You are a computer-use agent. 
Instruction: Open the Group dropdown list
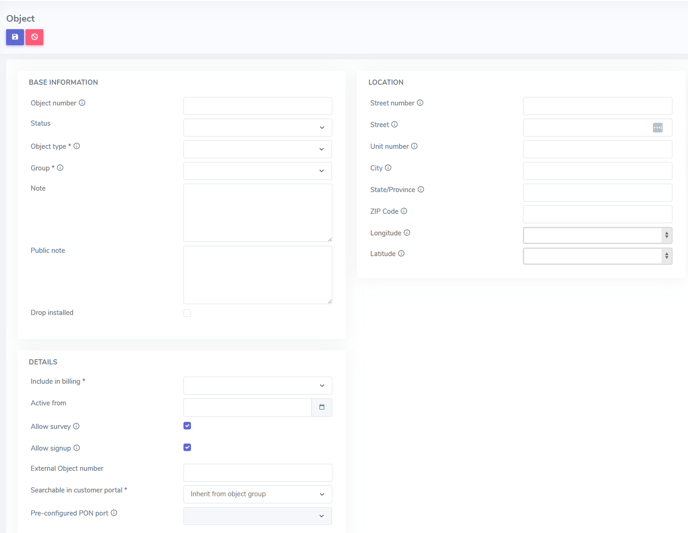[x=257, y=170]
